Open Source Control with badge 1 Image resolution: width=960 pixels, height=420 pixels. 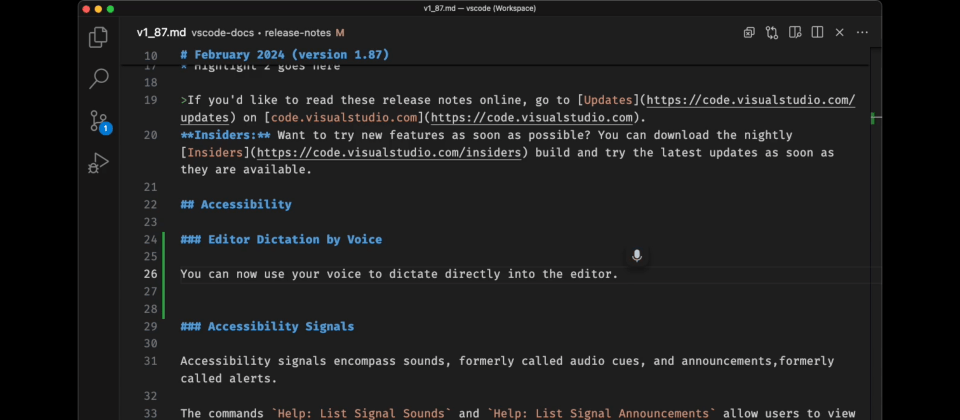(98, 121)
